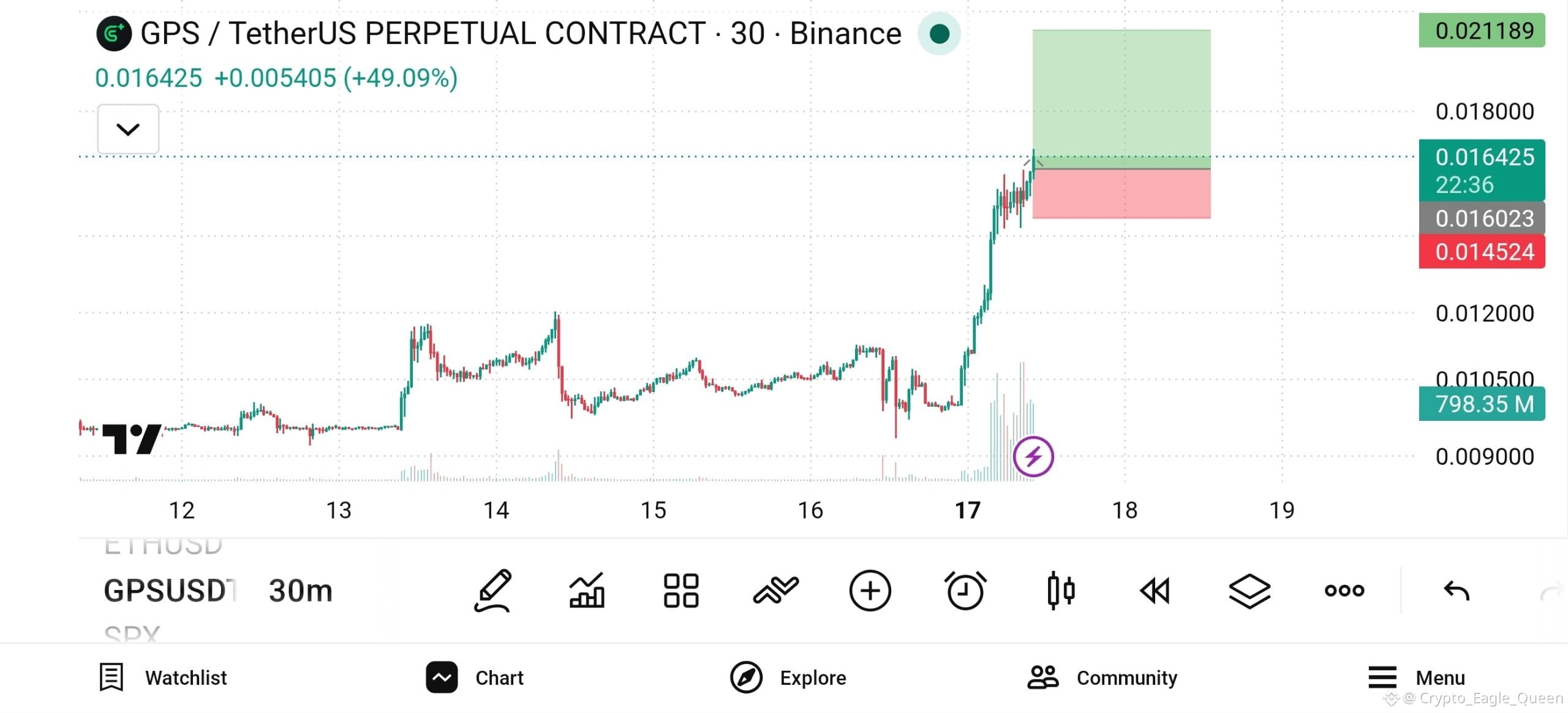The width and height of the screenshot is (1568, 713).
Task: Open the indicators chart icon
Action: [x=587, y=590]
